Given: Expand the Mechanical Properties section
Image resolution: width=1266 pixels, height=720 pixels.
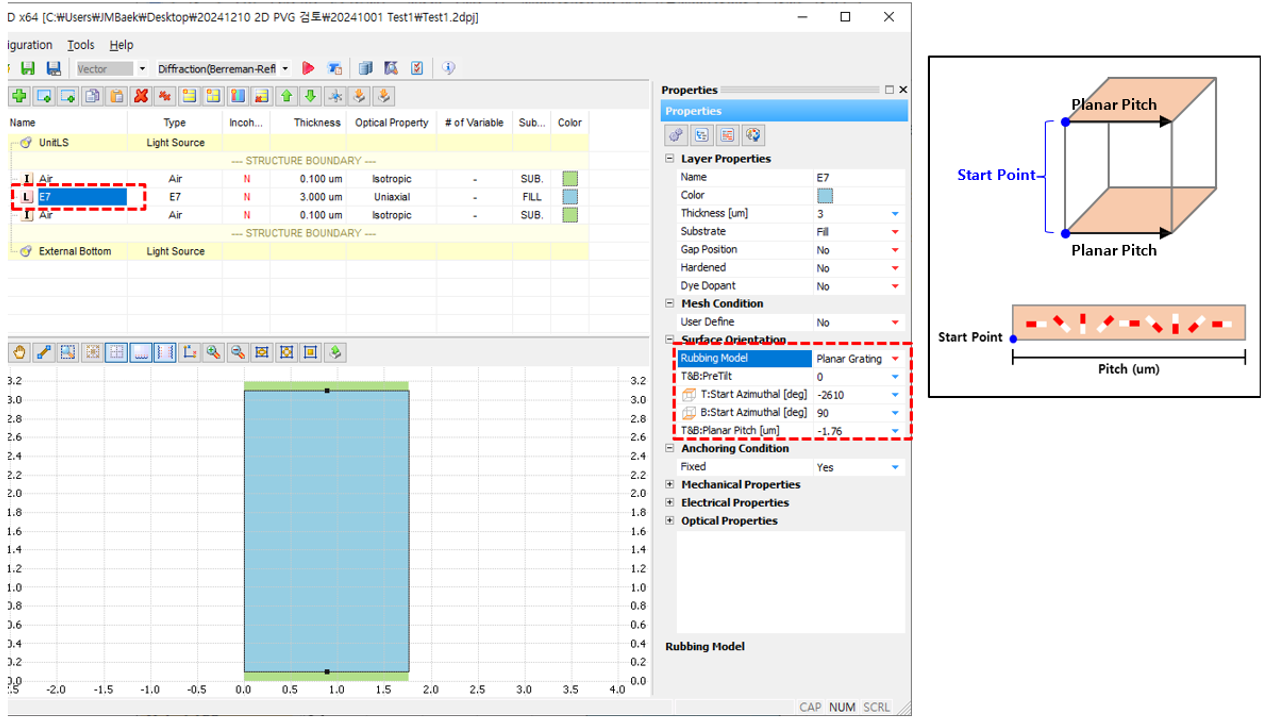Looking at the screenshot, I should 669,485.
